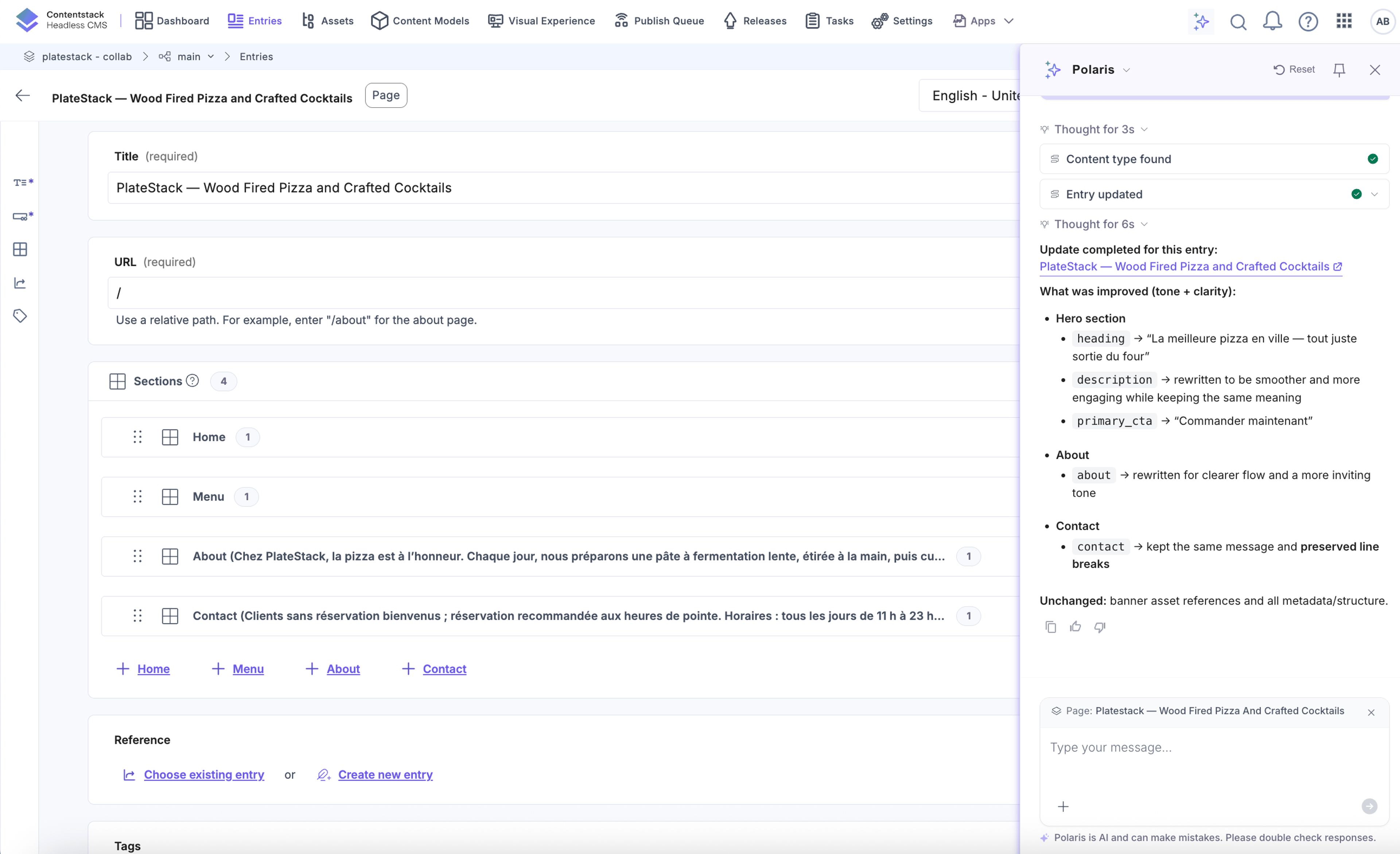Open Publish Queue nav item
This screenshot has width=1400, height=854.
click(x=659, y=21)
